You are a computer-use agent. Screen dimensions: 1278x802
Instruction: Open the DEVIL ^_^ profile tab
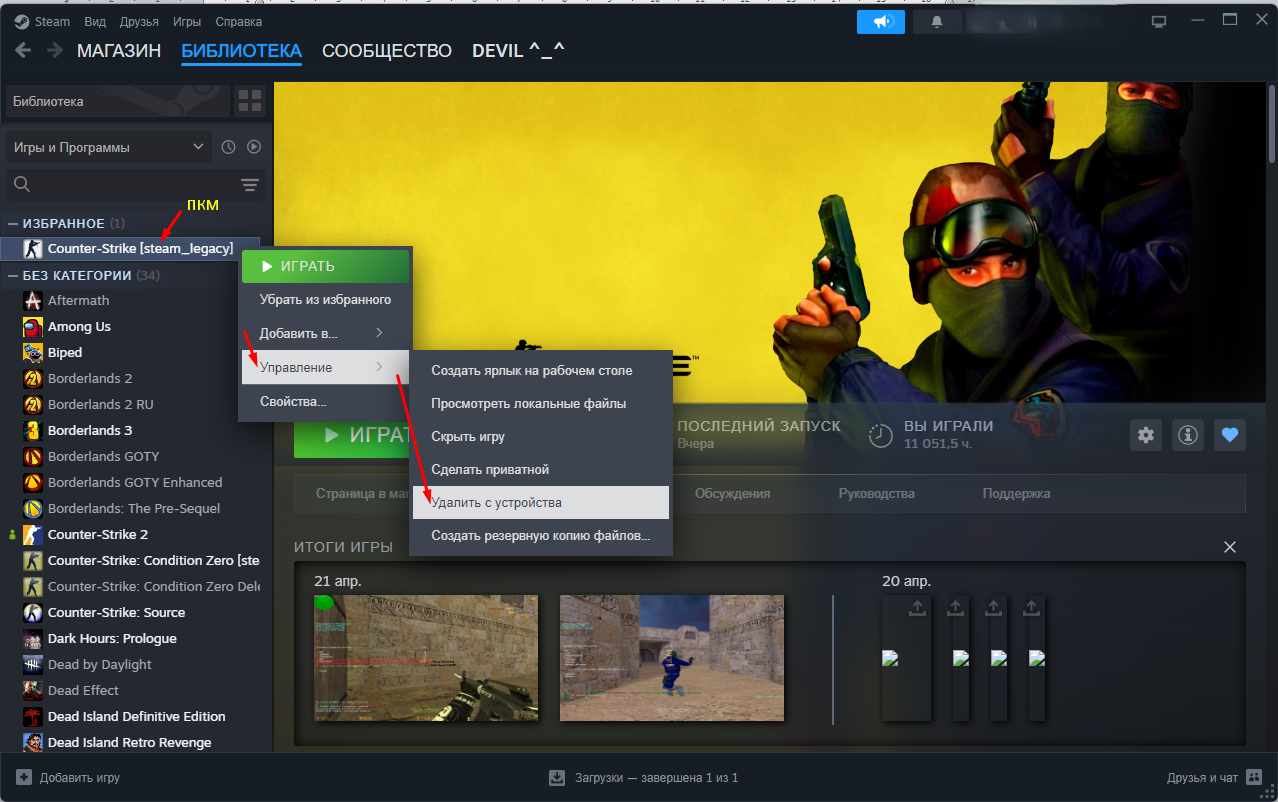(x=518, y=50)
